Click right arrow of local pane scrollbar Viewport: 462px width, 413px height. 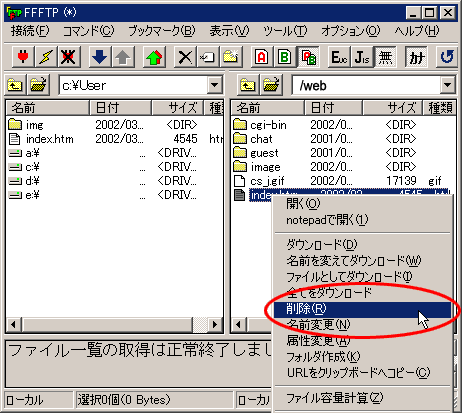coord(215,324)
